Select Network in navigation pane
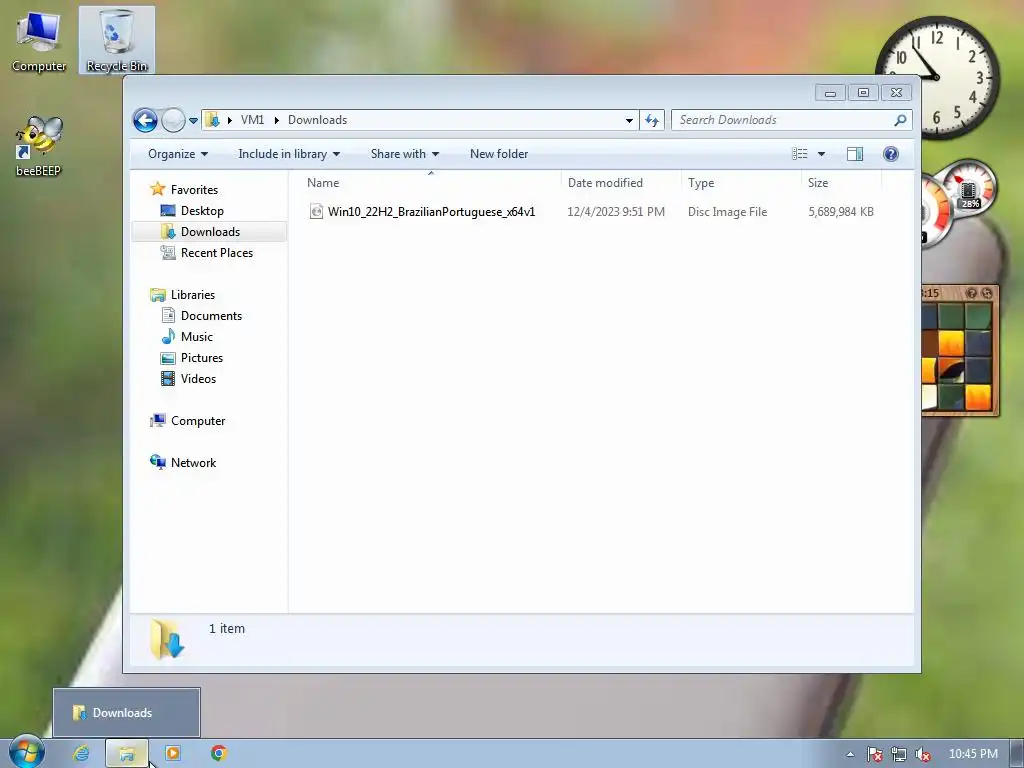1024x768 pixels. 193,462
